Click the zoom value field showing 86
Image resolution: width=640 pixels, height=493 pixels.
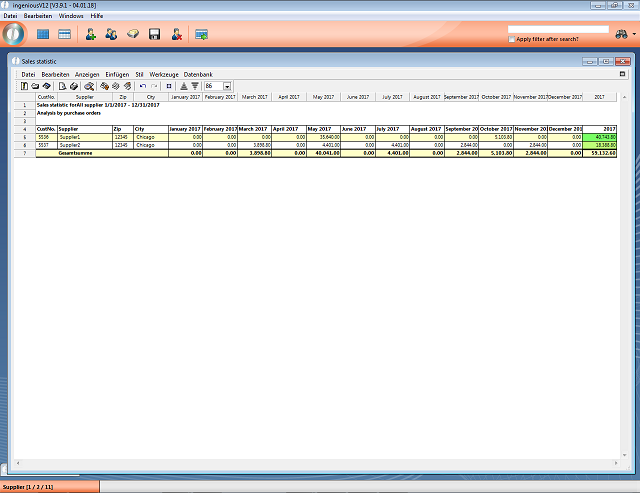[213, 87]
